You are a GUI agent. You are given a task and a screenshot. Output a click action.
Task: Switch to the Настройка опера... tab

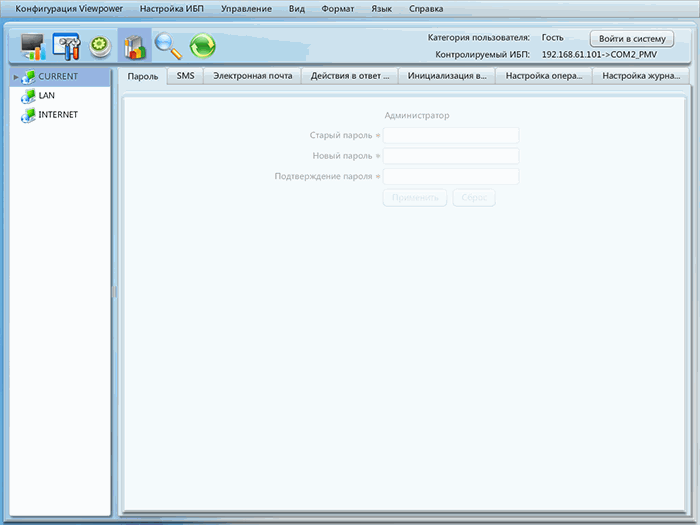point(544,76)
